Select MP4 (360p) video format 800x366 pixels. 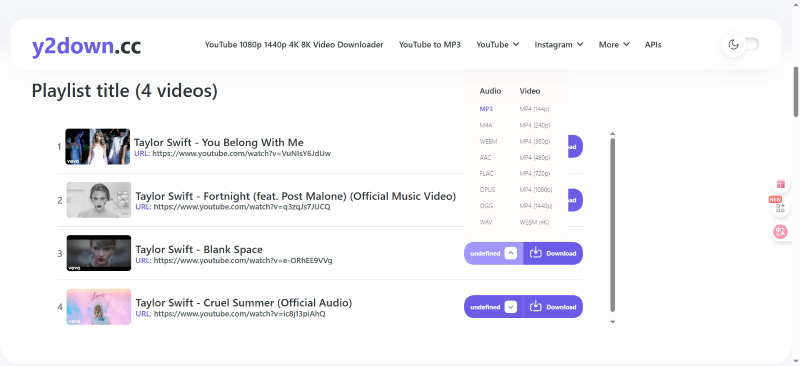click(x=535, y=141)
